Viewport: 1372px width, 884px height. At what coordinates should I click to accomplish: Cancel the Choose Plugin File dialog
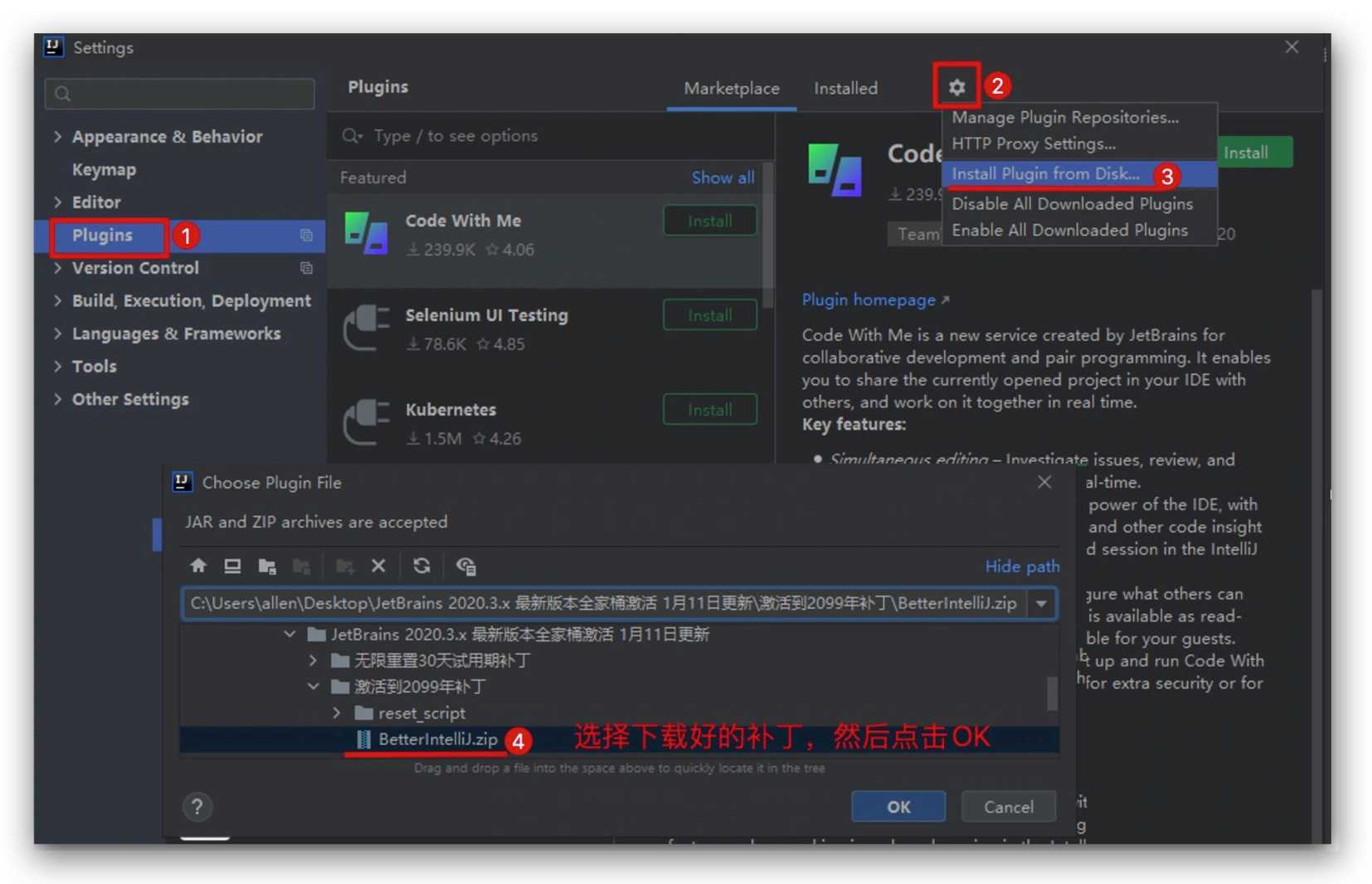click(1008, 806)
